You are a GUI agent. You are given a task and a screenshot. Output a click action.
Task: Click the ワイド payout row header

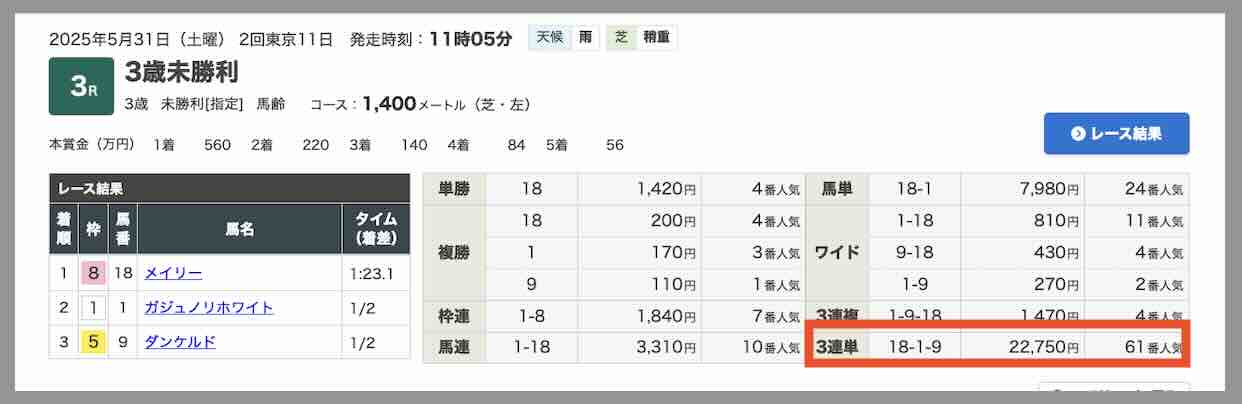[x=838, y=252]
